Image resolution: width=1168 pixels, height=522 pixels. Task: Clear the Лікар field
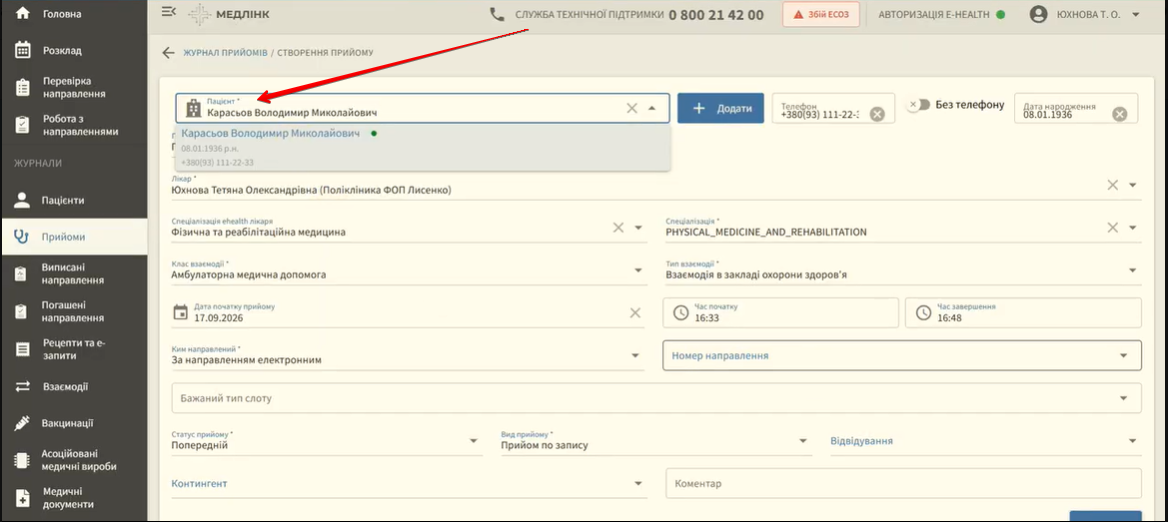point(1112,185)
